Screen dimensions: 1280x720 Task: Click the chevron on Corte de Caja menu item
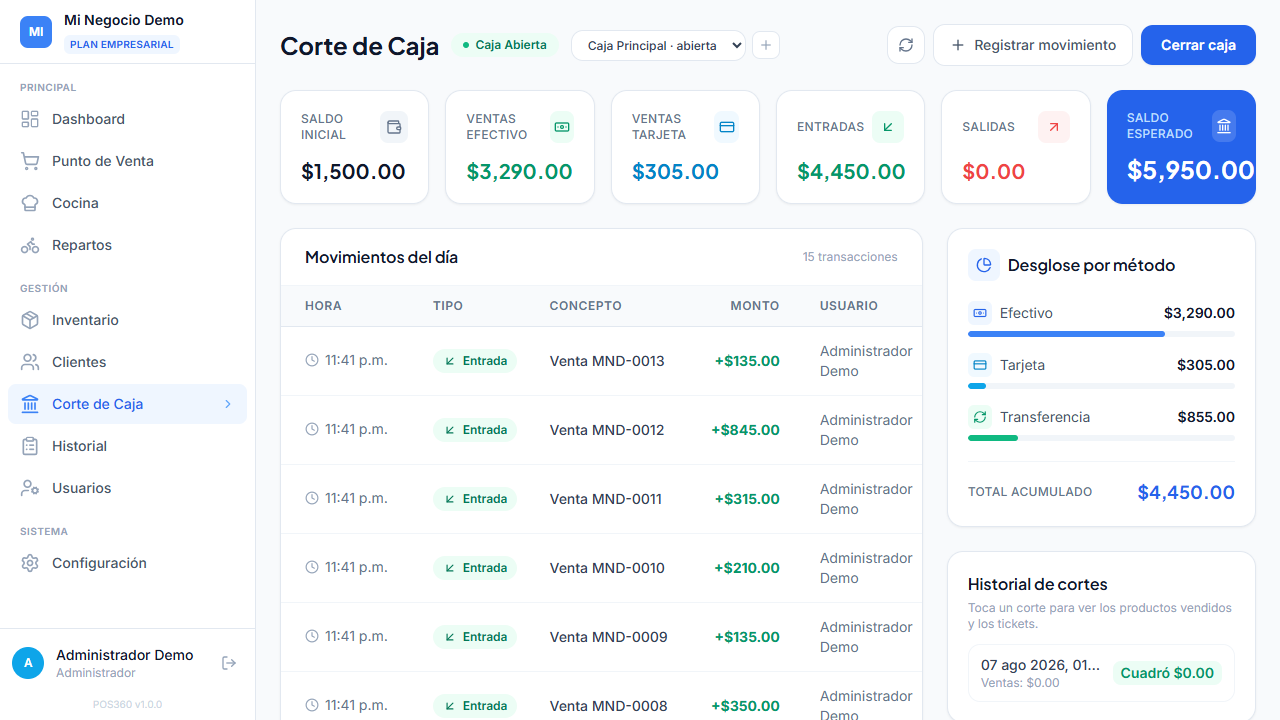(x=228, y=404)
